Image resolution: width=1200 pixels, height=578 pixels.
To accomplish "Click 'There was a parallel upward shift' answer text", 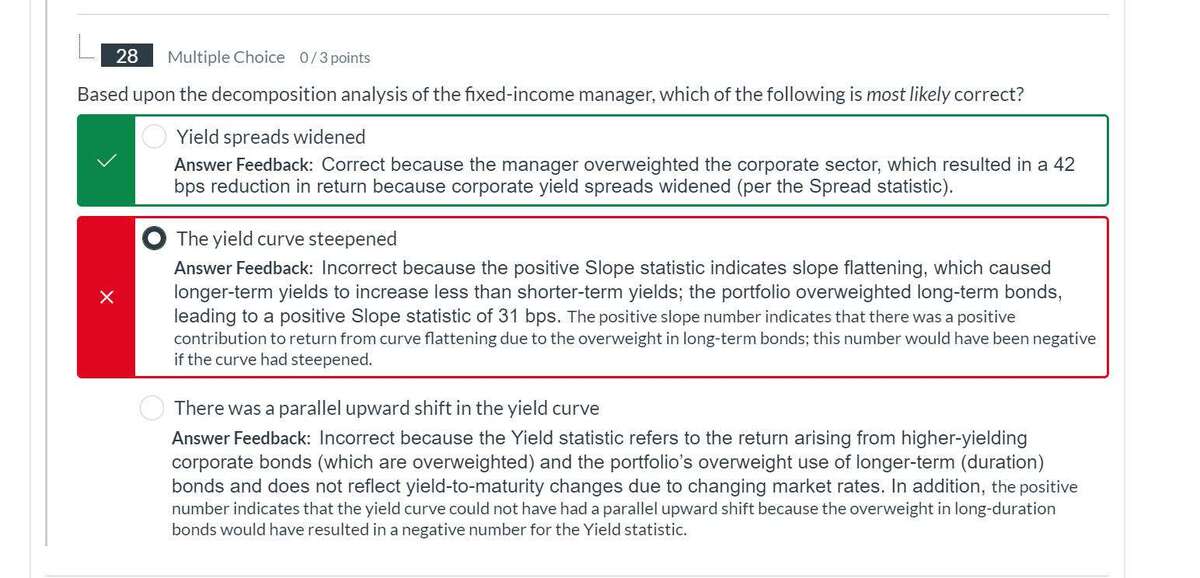I will tap(387, 408).
